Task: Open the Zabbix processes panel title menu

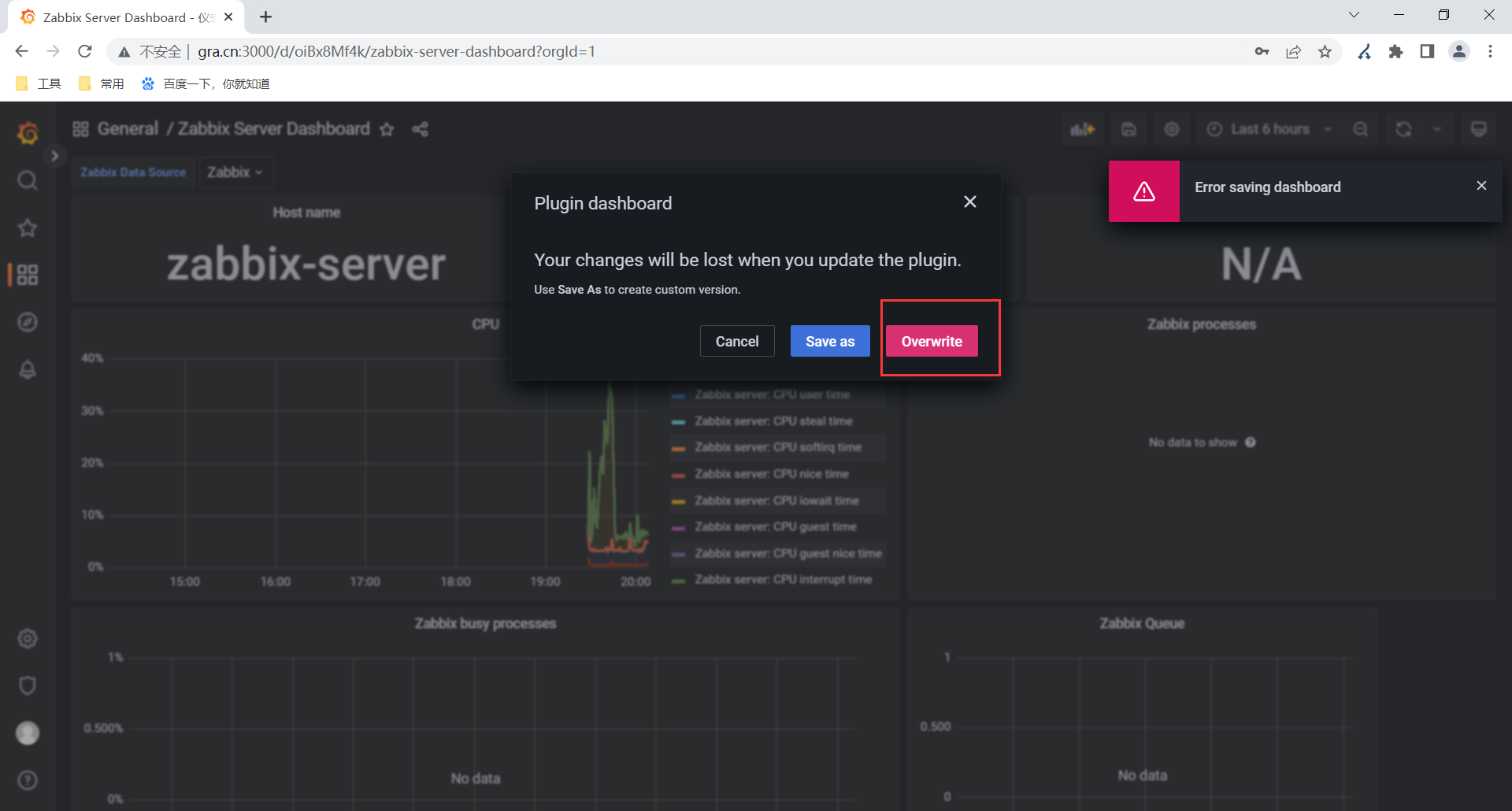Action: (x=1202, y=324)
